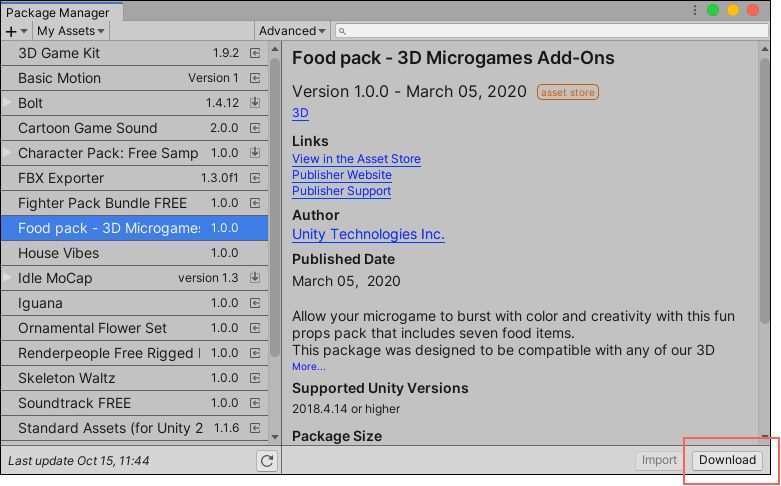Click import icon on Ornamental Flower Set row
Screen dimensions: 781x486
point(255,328)
